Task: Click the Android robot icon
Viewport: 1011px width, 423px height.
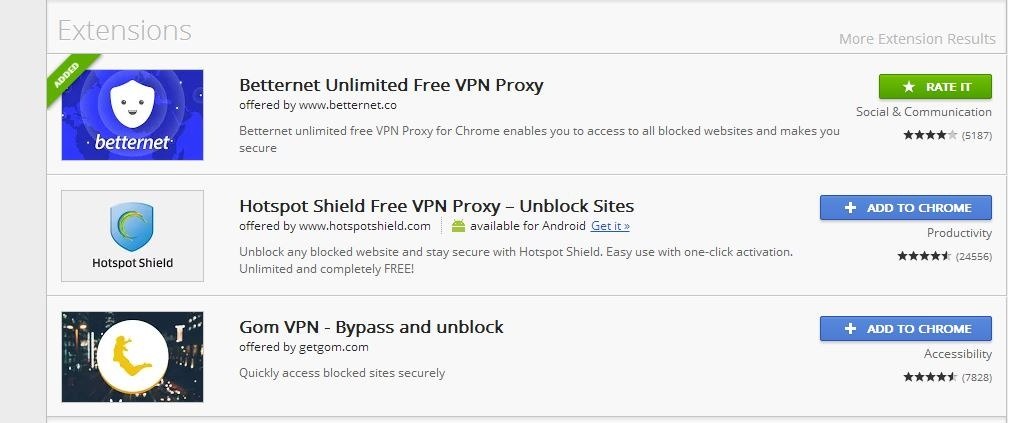Action: [x=458, y=226]
